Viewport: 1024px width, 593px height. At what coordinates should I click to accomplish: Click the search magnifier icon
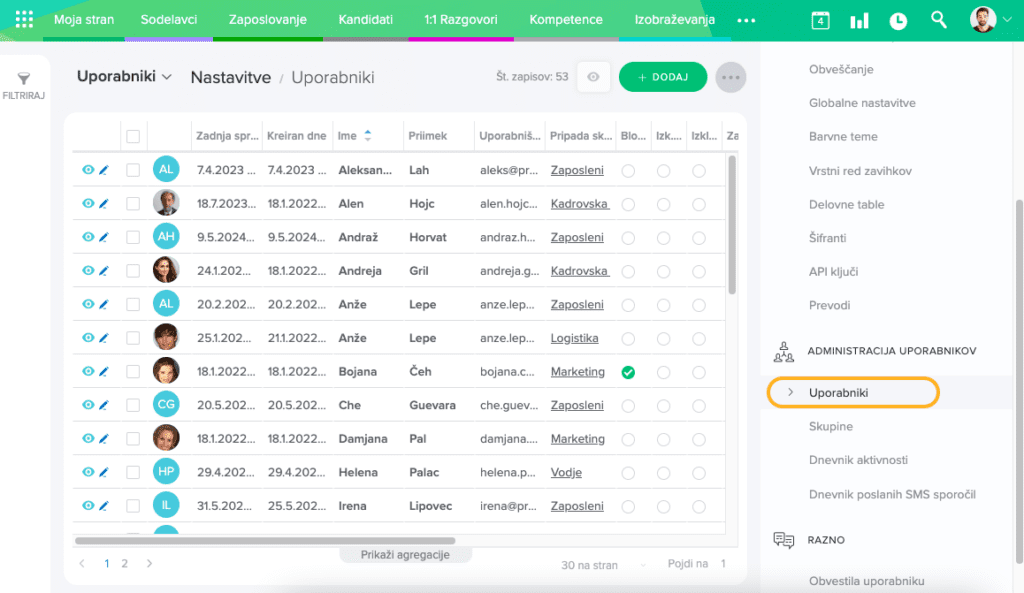click(938, 20)
